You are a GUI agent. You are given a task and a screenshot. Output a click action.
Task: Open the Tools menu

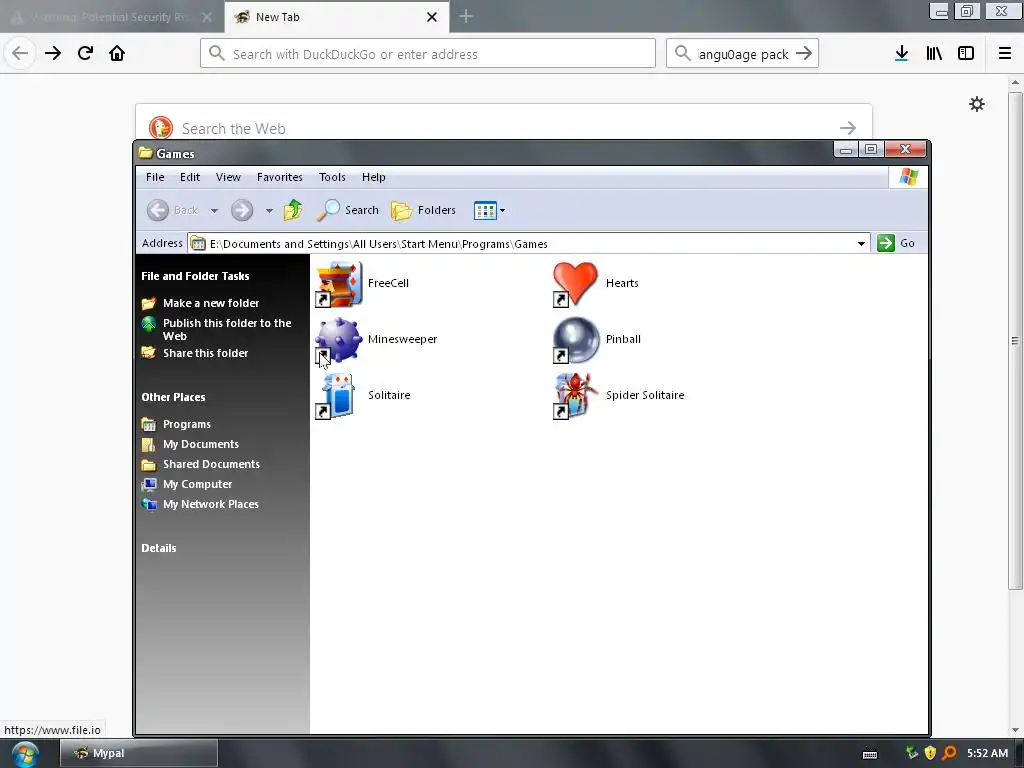(x=332, y=177)
